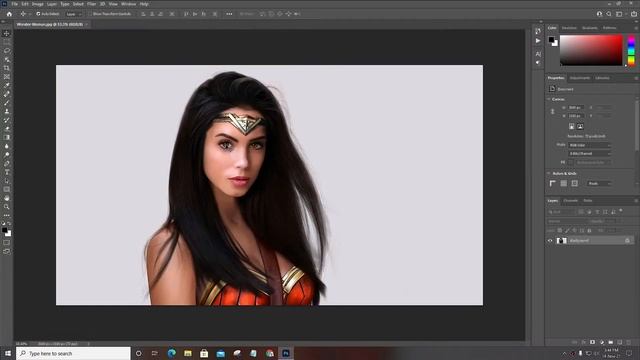
Task: Open the more options dots in options bar
Action: pyautogui.click(x=229, y=14)
